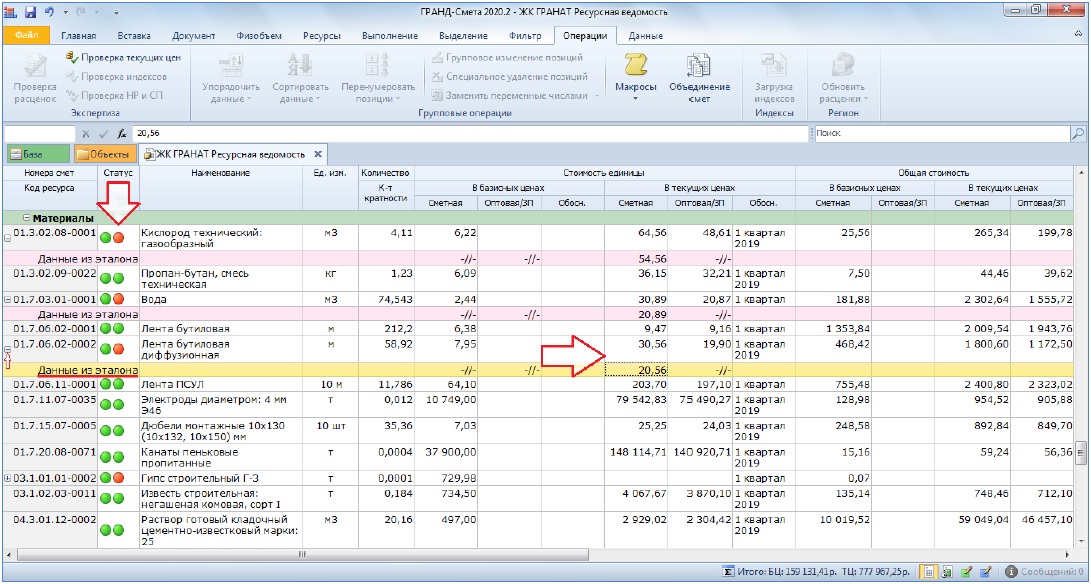Collapse the row 01.7.03.01-0001 expander
The image size is (1091, 584).
tap(8, 299)
